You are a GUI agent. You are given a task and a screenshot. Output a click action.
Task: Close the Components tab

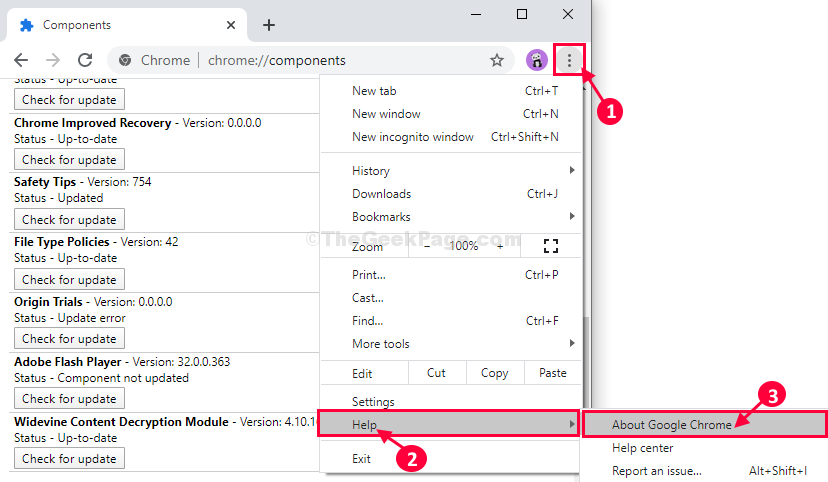click(x=231, y=25)
